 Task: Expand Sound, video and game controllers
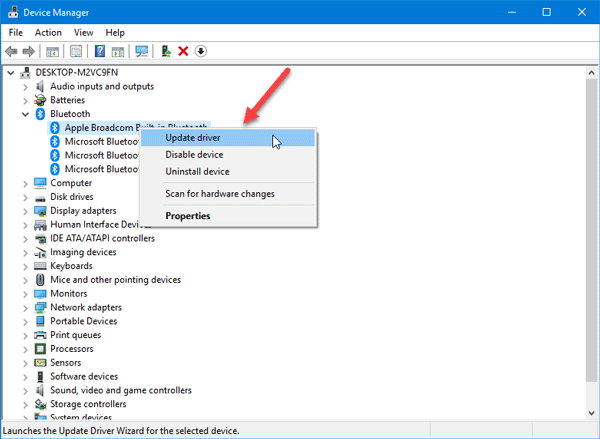tap(25, 391)
